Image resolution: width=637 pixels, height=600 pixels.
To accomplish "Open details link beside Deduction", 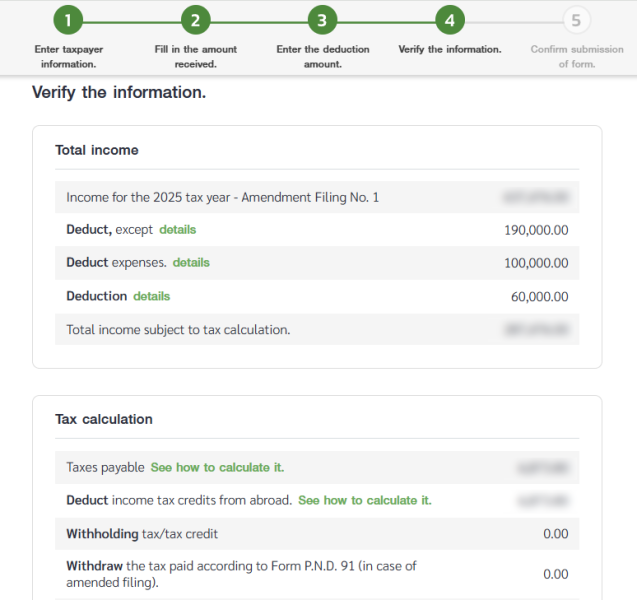I will (x=152, y=296).
